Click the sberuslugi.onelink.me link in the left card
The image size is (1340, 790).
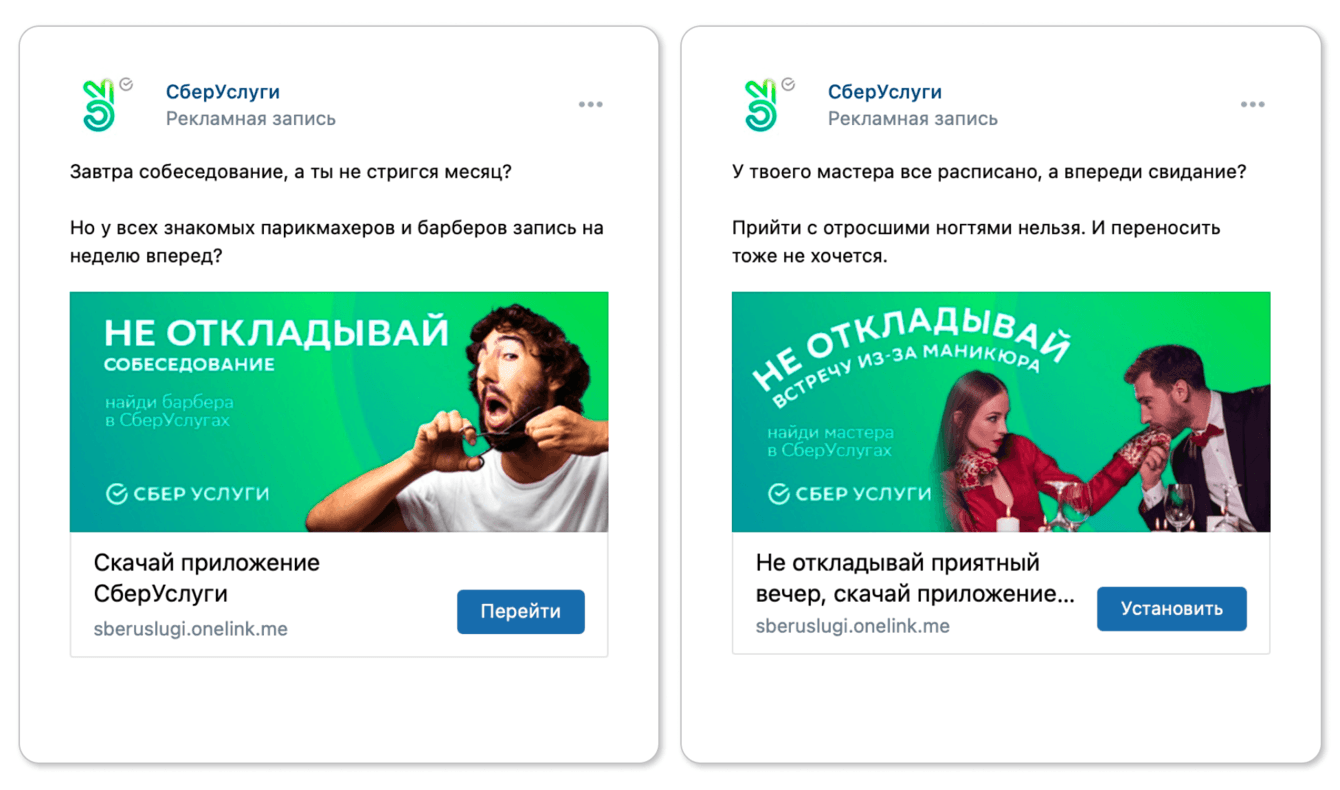pyautogui.click(x=190, y=629)
